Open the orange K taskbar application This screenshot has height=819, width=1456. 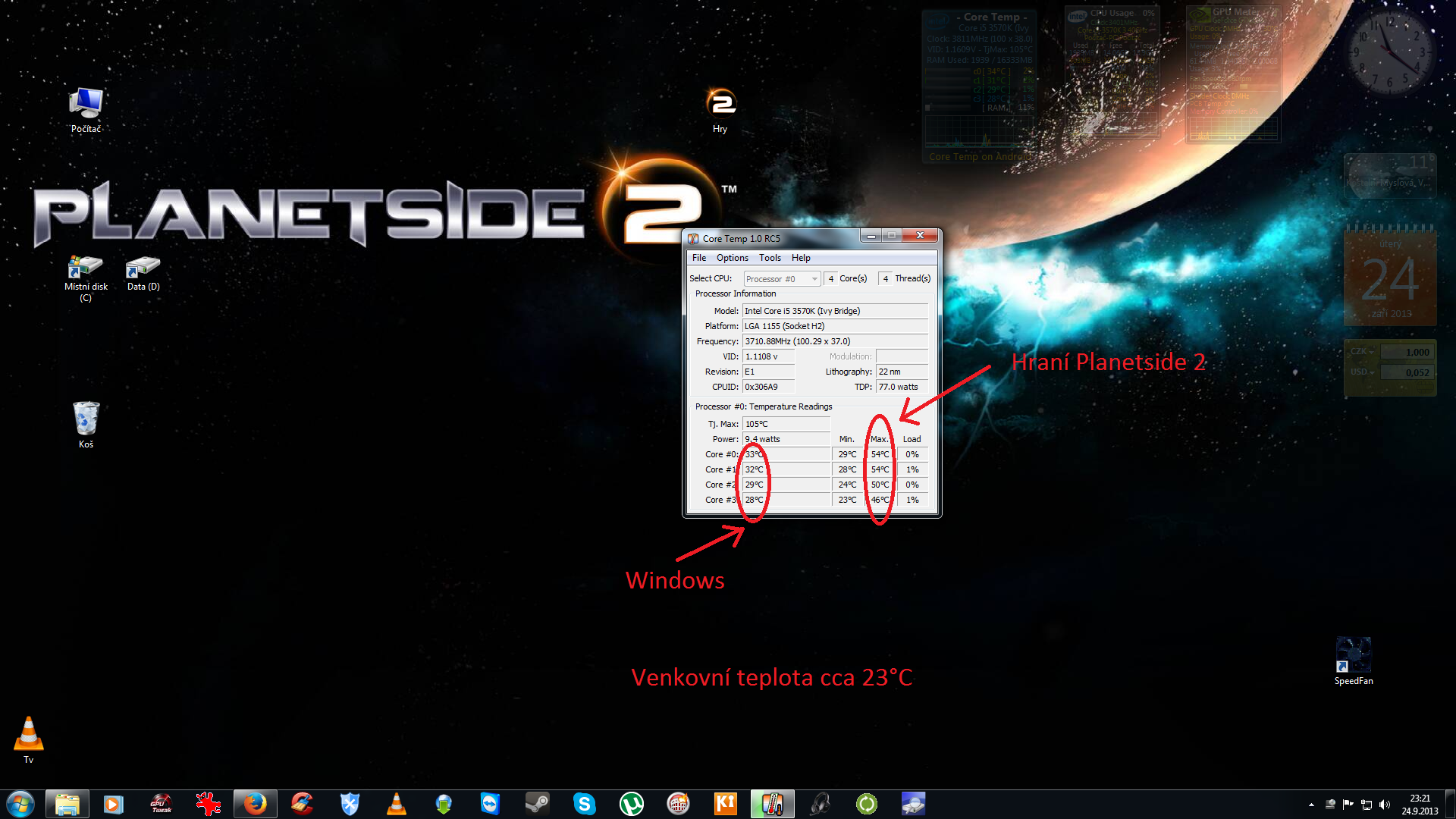pyautogui.click(x=726, y=804)
